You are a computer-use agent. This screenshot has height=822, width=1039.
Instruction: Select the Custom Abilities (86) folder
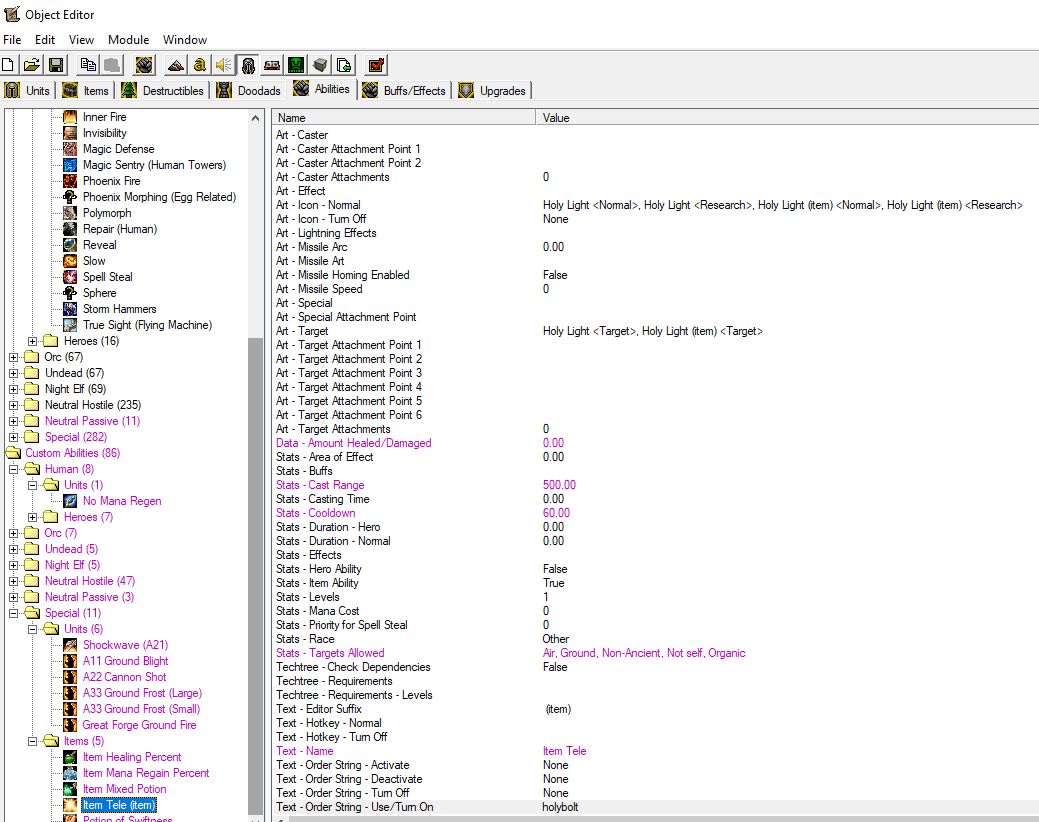point(72,453)
